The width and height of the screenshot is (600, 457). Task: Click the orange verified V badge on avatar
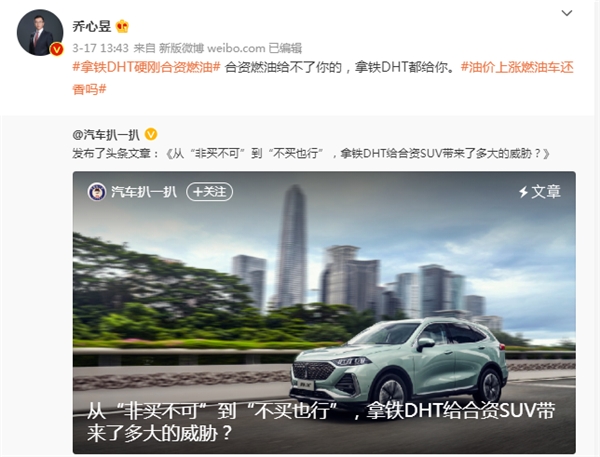point(57,49)
